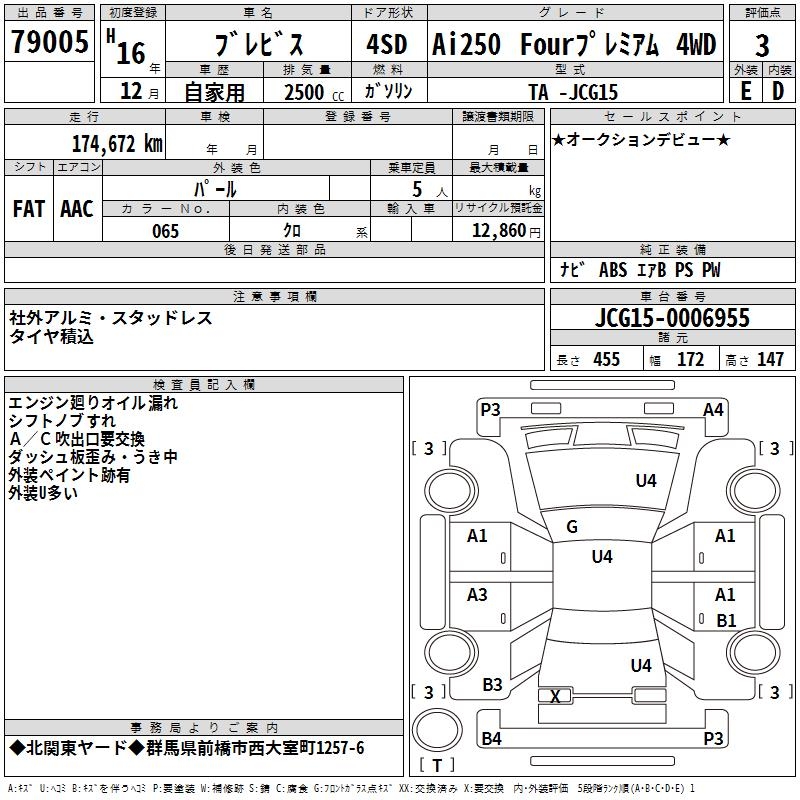Select the seating capacity 5 人

pyautogui.click(x=430, y=190)
